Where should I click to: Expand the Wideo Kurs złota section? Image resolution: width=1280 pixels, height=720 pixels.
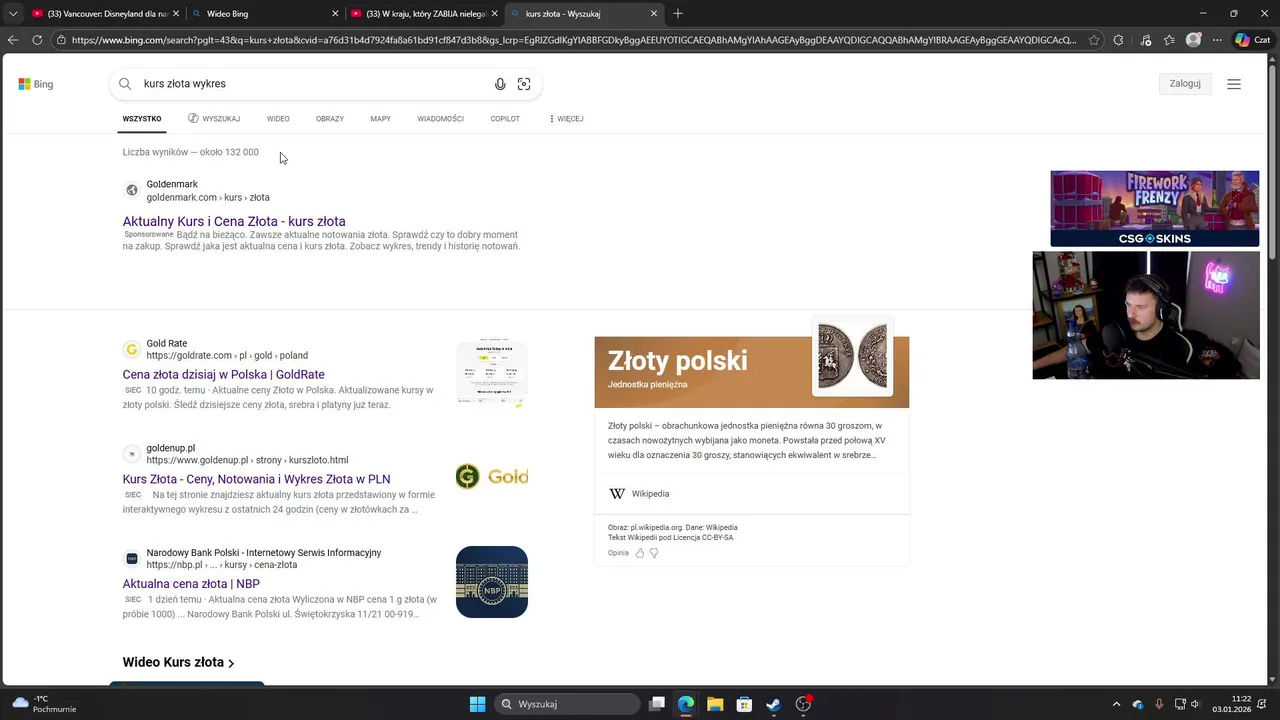coord(179,662)
